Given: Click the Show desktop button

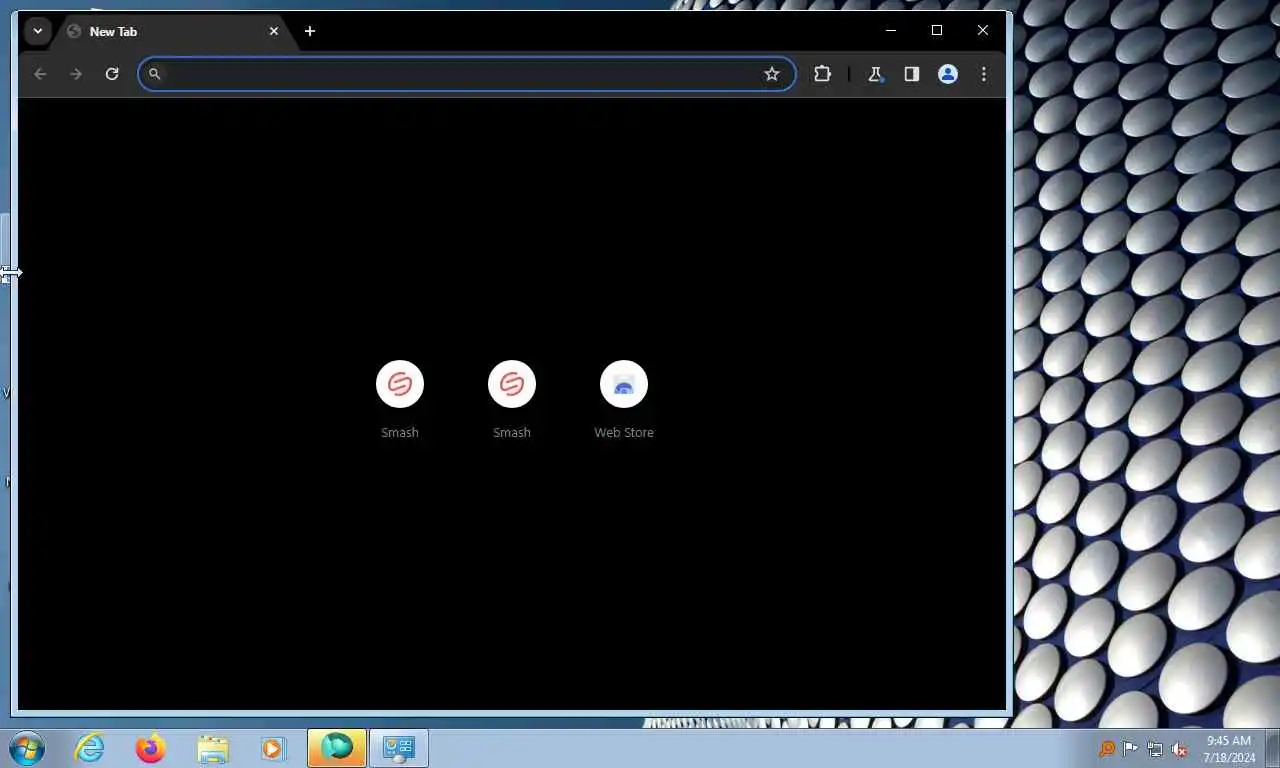Looking at the screenshot, I should point(1272,748).
